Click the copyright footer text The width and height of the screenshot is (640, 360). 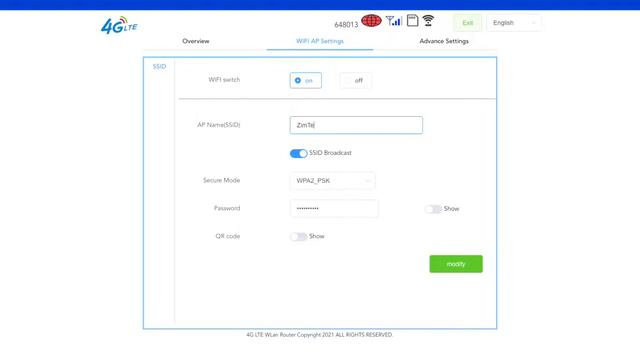320,335
